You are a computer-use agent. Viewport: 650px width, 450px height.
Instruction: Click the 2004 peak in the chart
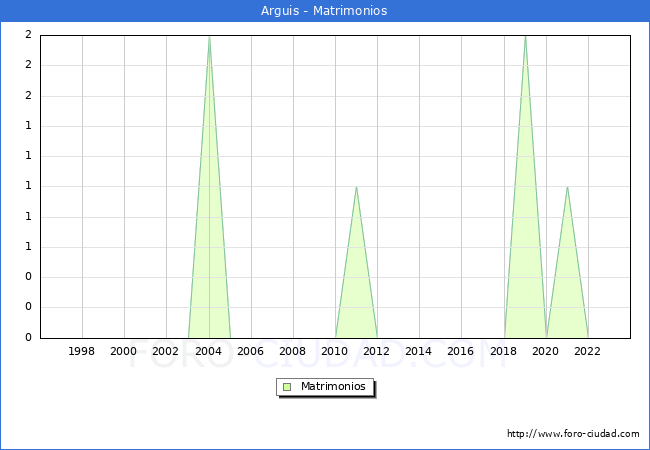tap(209, 37)
